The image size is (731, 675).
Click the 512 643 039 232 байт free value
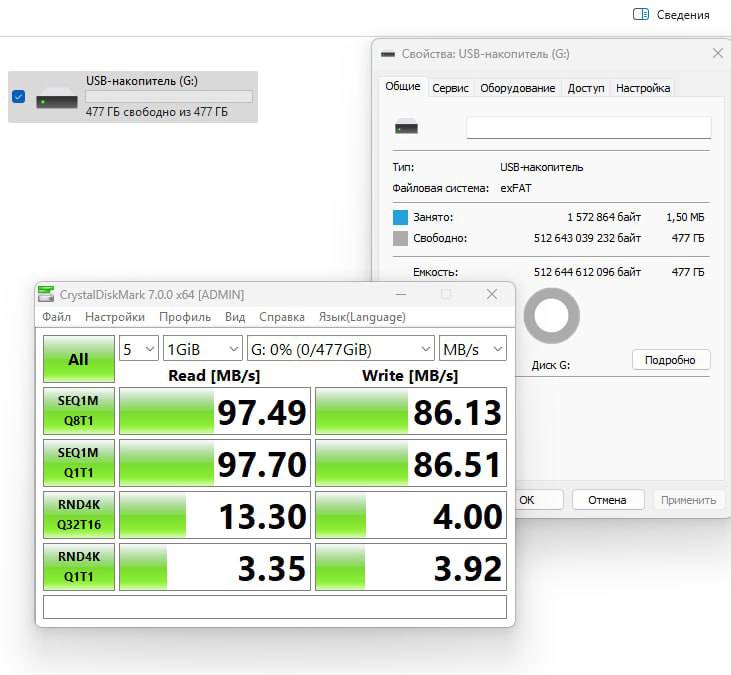pyautogui.click(x=587, y=238)
